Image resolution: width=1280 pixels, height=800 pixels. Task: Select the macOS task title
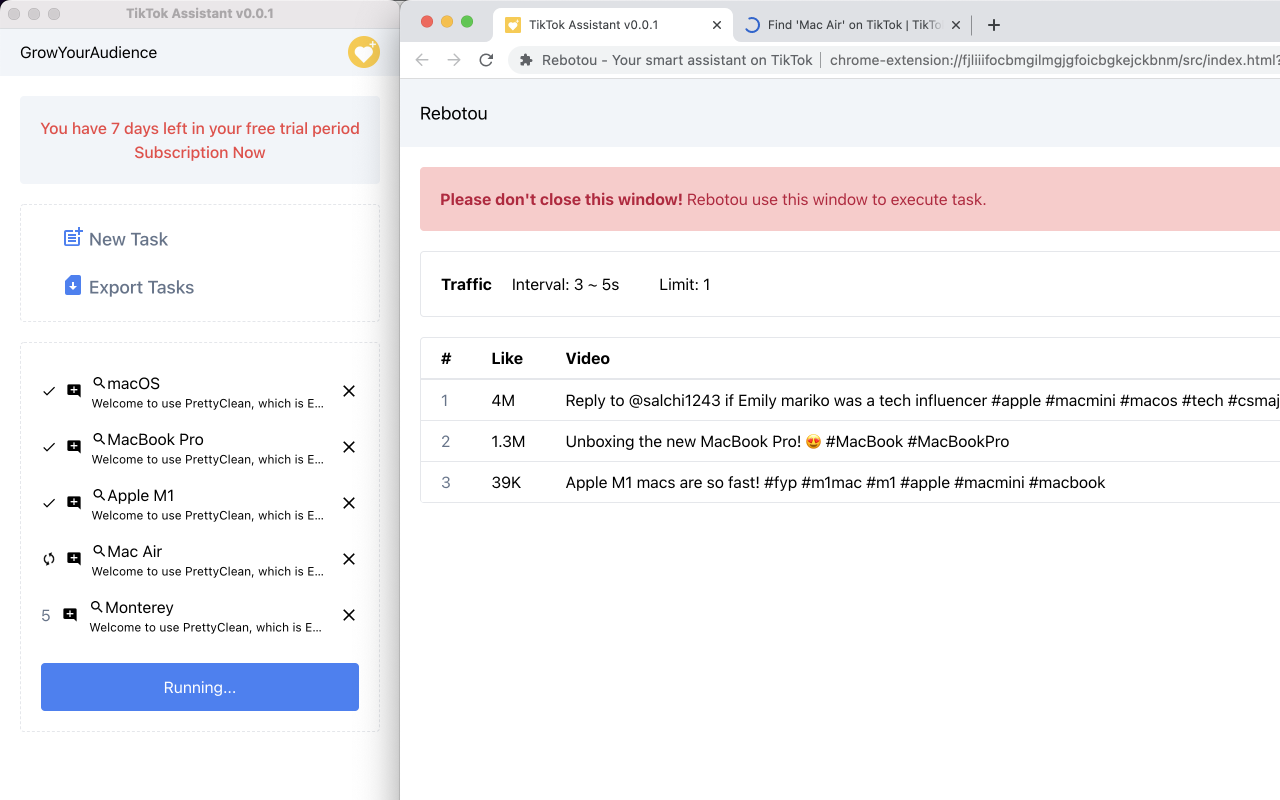(133, 383)
